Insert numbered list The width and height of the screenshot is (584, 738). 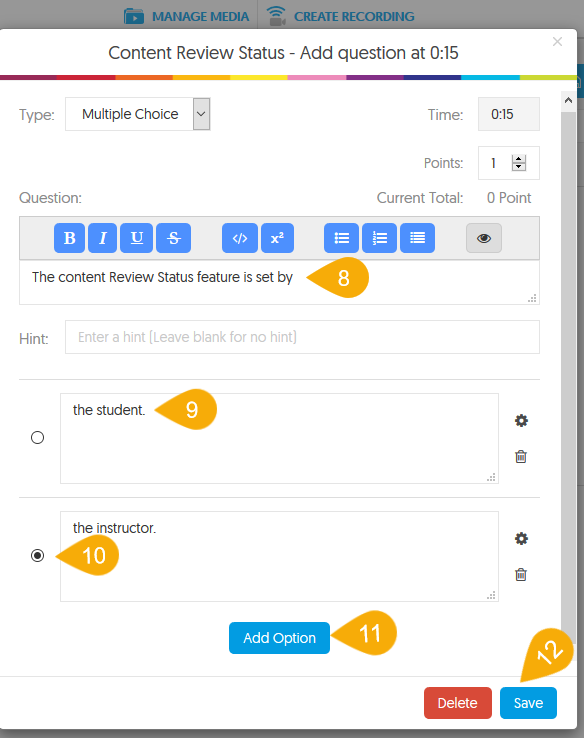(x=379, y=238)
